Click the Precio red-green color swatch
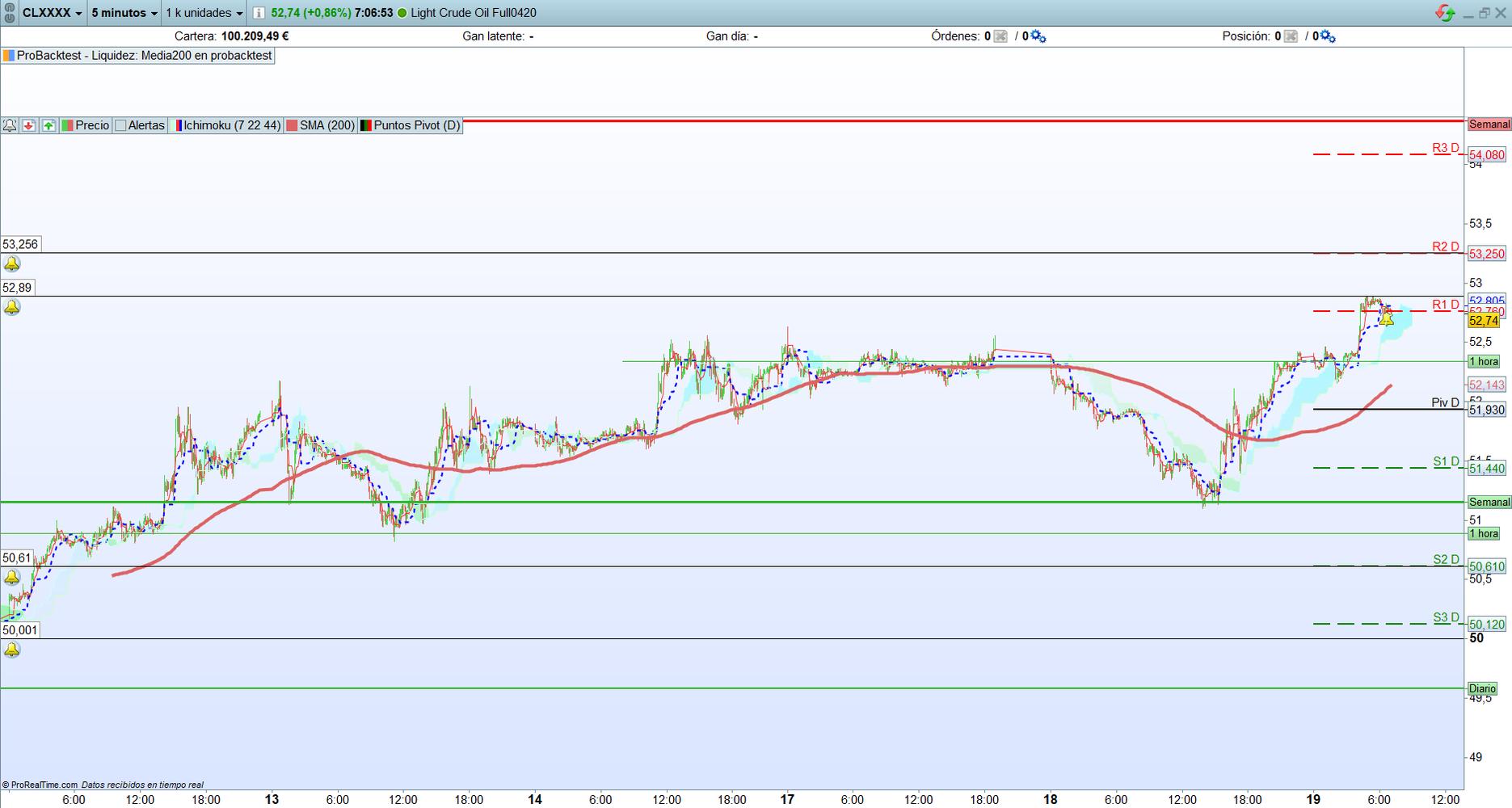Image resolution: width=1512 pixels, height=808 pixels. [x=68, y=125]
